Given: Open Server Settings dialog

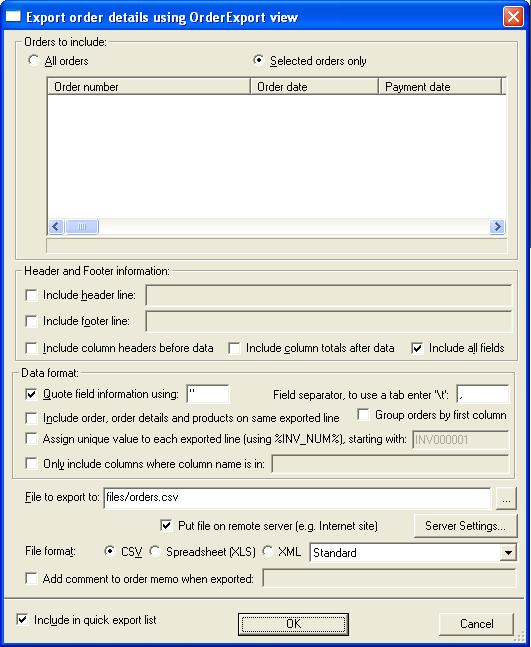Looking at the screenshot, I should tap(465, 526).
